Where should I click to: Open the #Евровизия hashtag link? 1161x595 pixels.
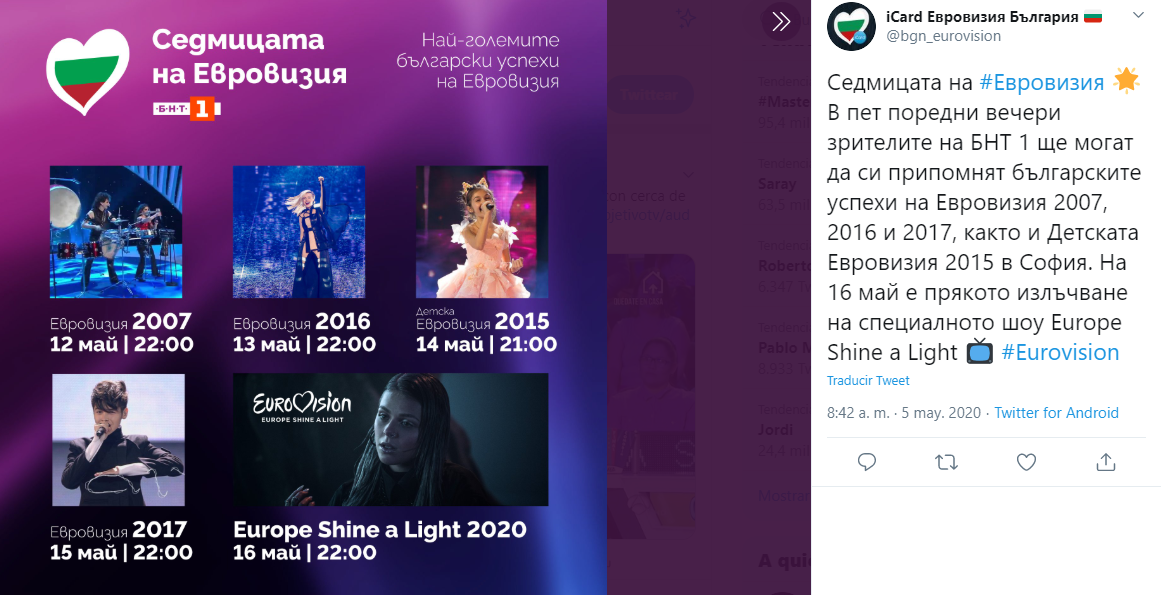[1042, 83]
